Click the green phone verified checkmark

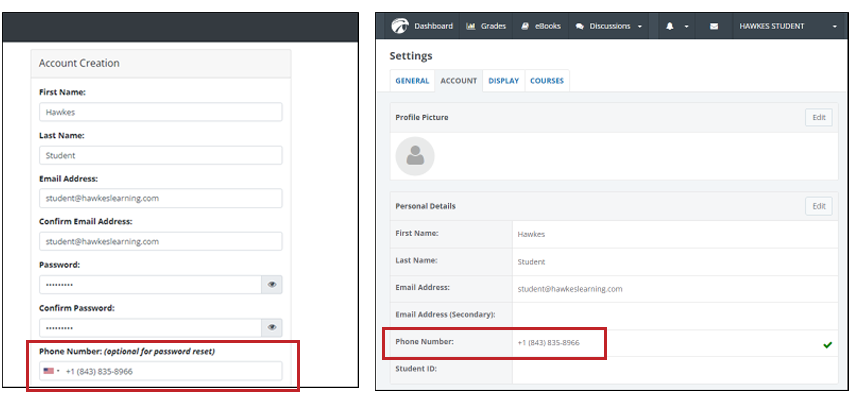(827, 344)
